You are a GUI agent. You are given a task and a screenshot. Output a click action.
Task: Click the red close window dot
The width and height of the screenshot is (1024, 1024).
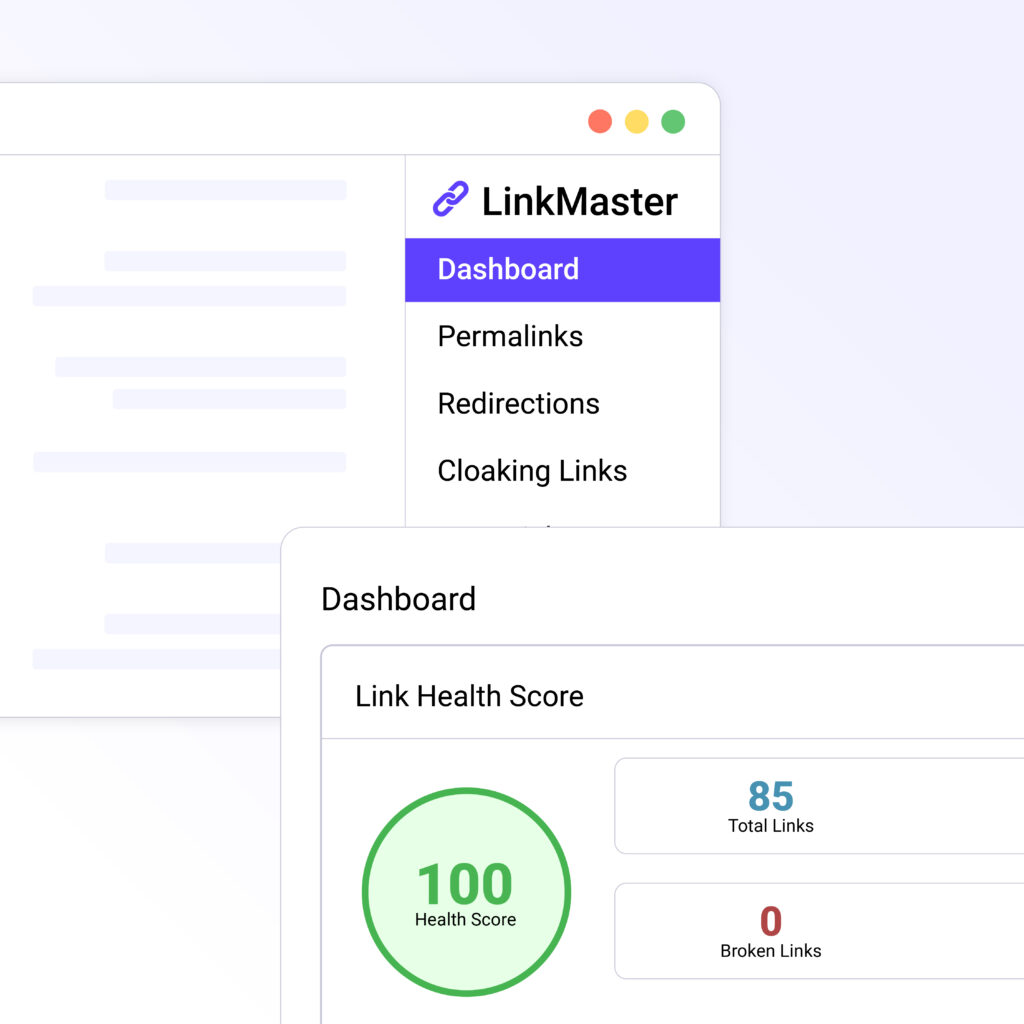pos(600,122)
